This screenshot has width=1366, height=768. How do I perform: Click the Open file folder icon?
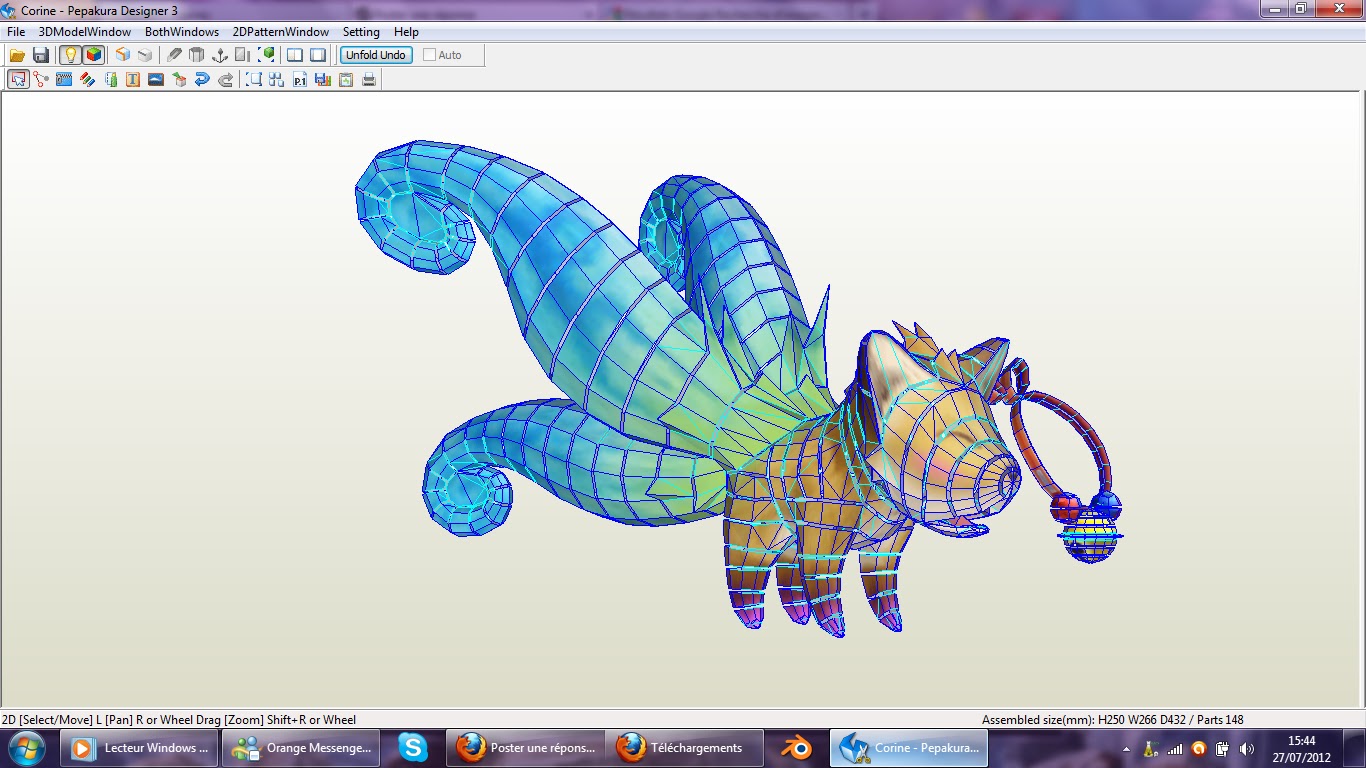pos(17,55)
